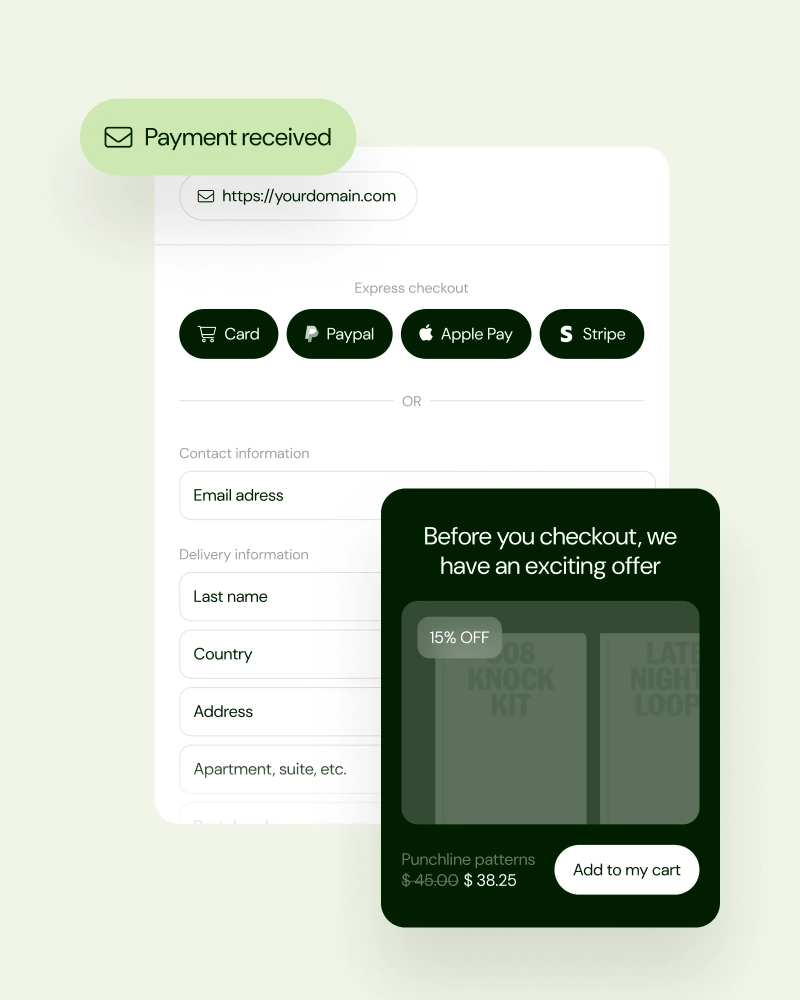This screenshot has height=1000, width=800.
Task: Choose Stripe express checkout
Action: tap(591, 334)
